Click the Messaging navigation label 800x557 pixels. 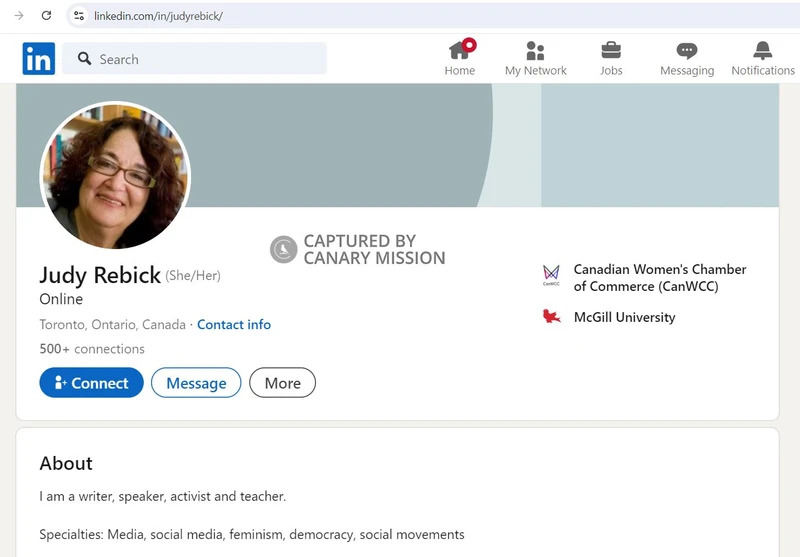point(687,70)
